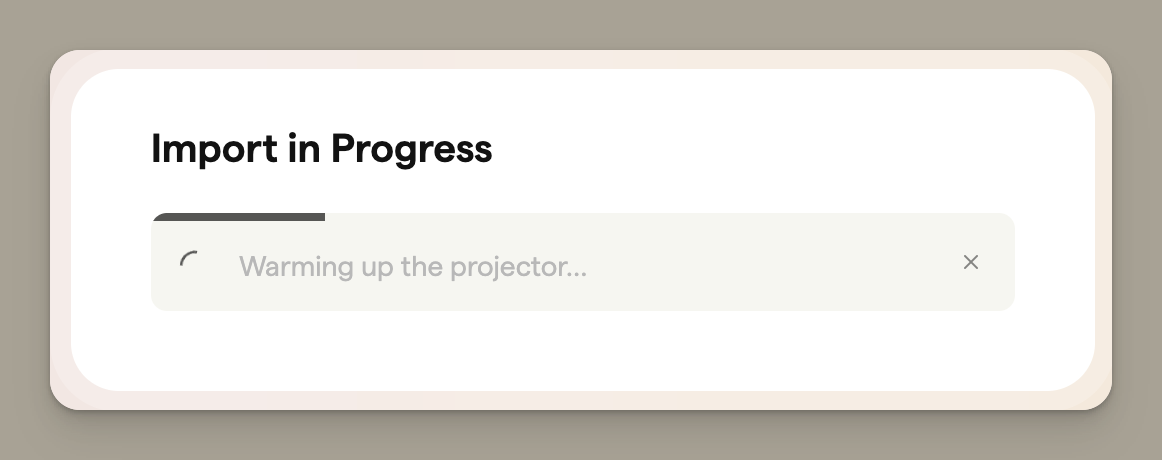Select the spinner beside the status message
Viewport: 1162px width, 460px height.
click(x=189, y=262)
